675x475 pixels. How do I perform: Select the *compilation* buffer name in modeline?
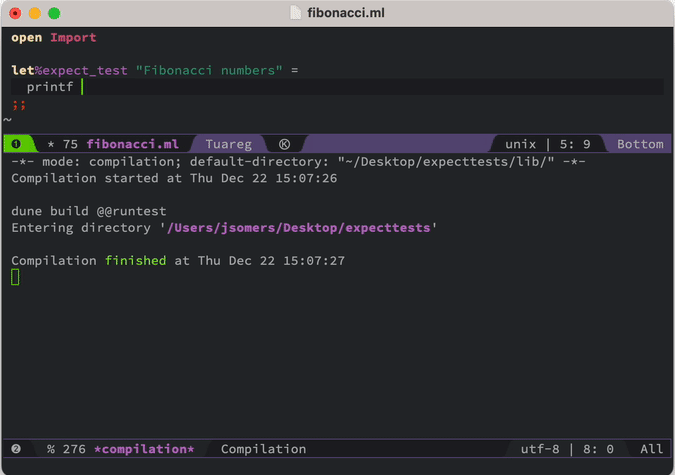pyautogui.click(x=144, y=449)
